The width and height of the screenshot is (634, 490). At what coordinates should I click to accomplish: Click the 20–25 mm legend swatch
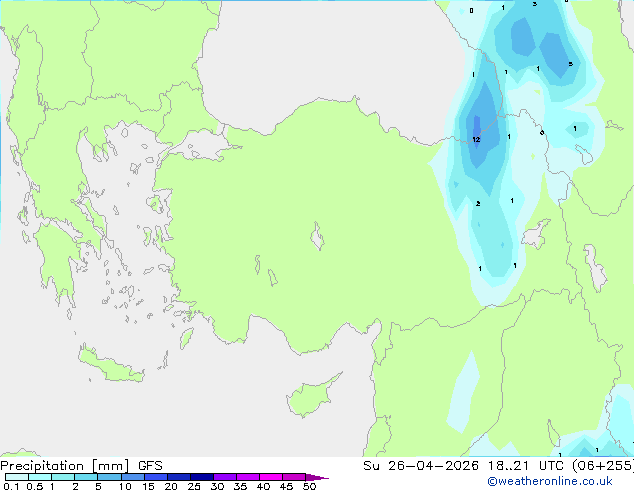(x=178, y=477)
